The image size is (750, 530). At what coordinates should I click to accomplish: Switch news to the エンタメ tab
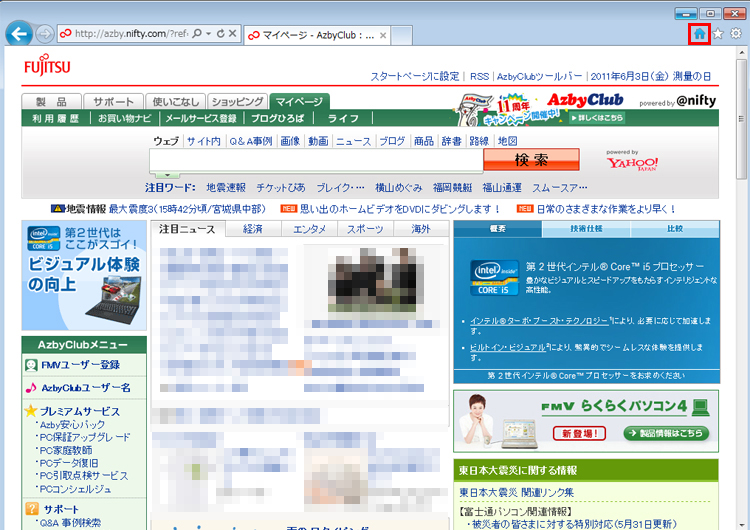(309, 229)
